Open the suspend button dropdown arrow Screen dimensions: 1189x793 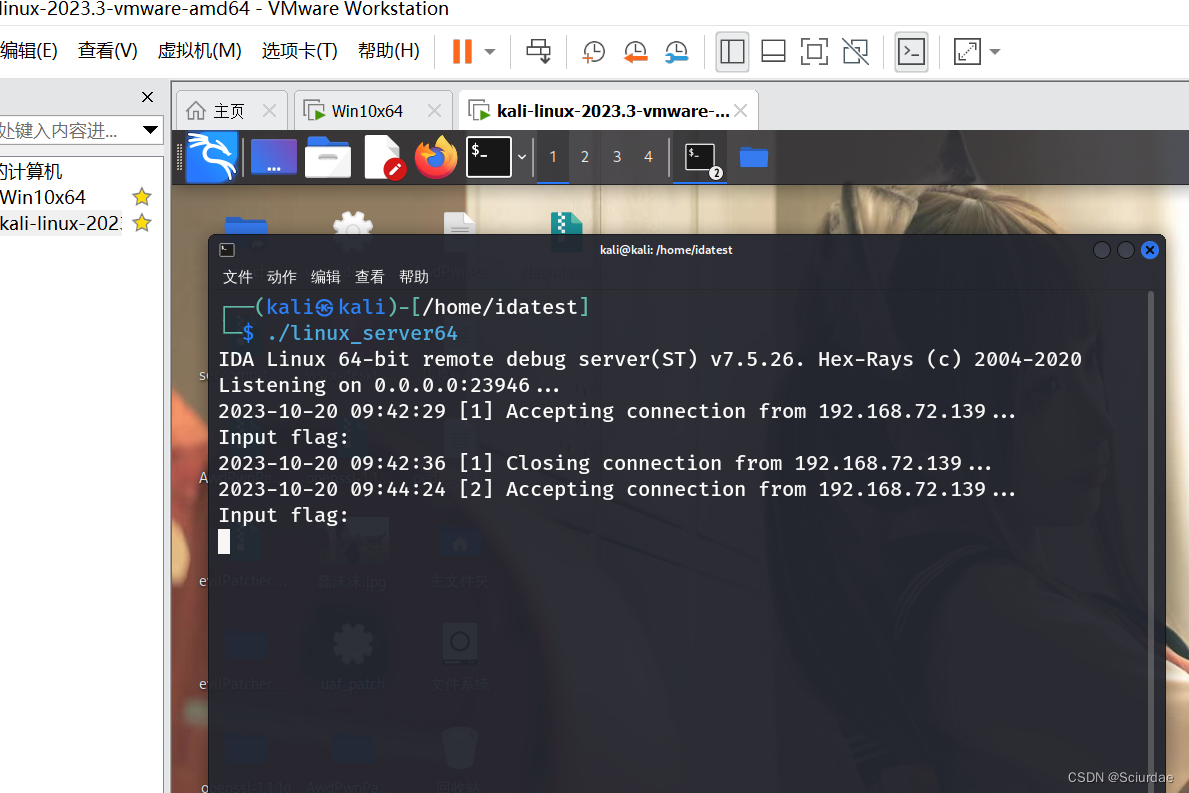489,51
